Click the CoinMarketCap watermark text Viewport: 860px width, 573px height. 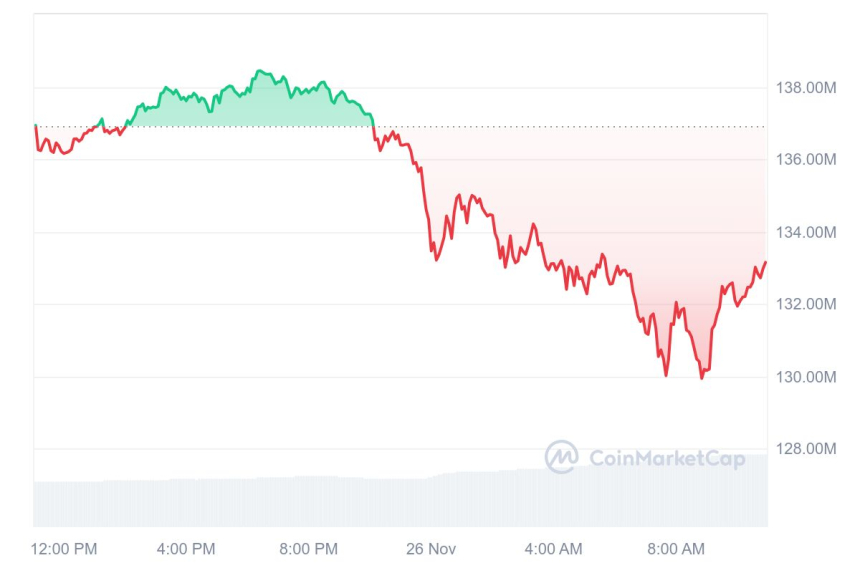667,459
